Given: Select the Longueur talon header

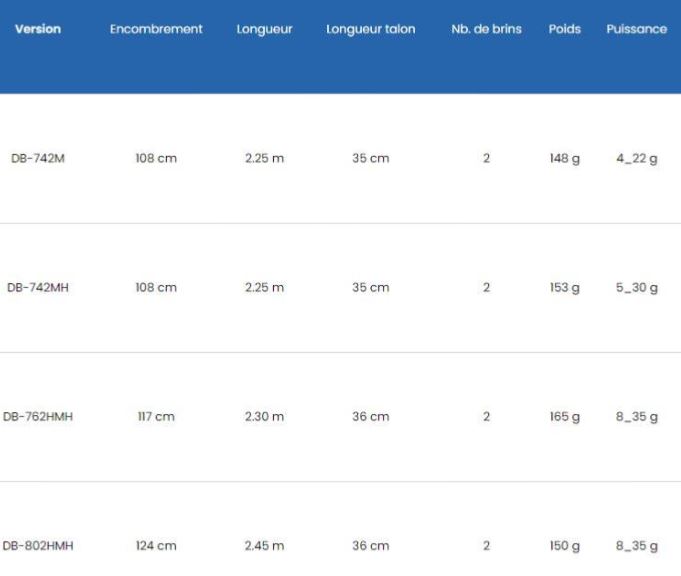Looking at the screenshot, I should (370, 30).
